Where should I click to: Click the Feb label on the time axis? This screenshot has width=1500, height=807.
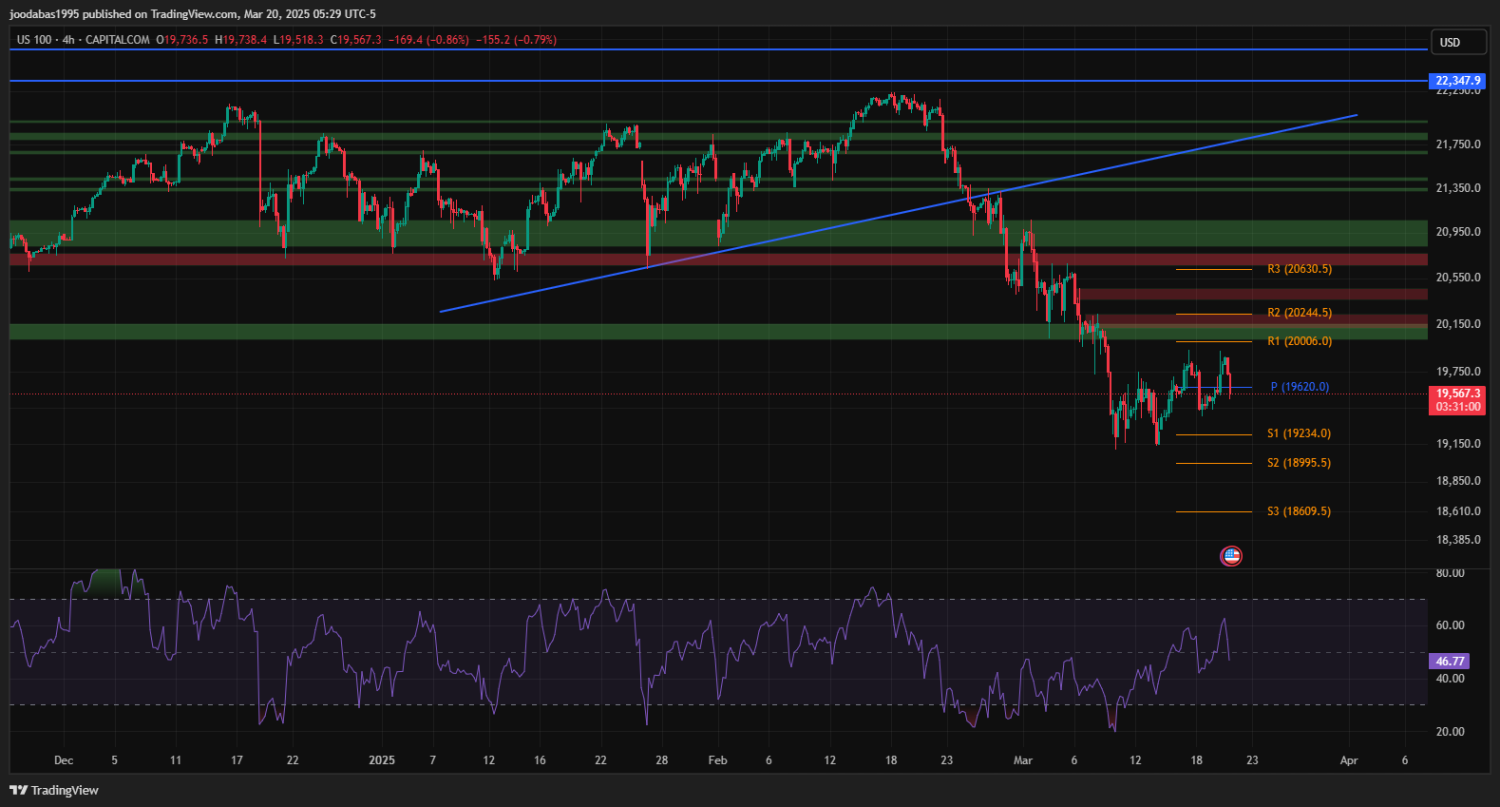tap(715, 761)
